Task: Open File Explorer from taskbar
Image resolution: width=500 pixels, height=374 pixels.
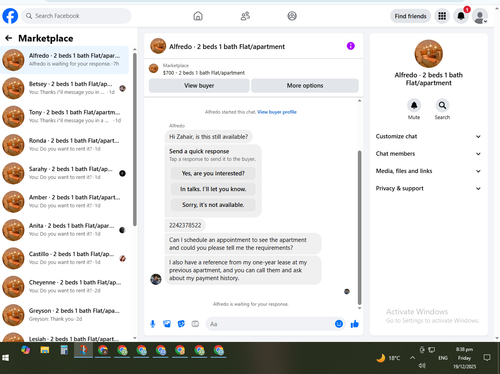Action: [45, 350]
